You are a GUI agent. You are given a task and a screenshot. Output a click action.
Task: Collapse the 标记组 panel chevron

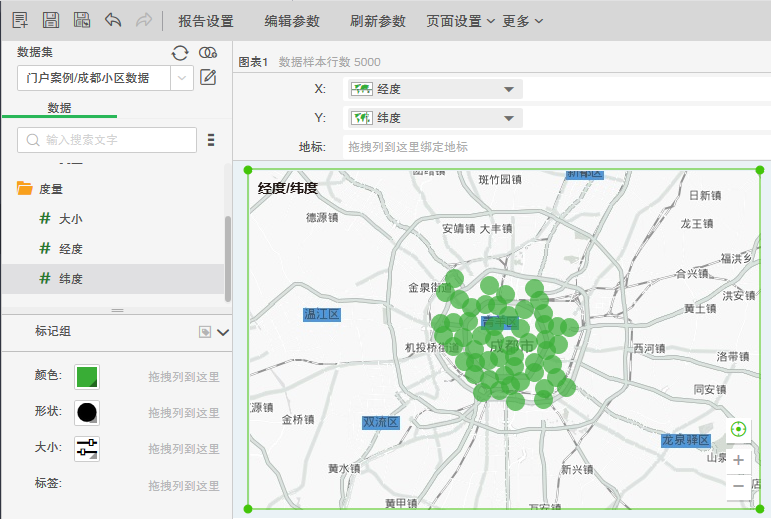point(223,333)
